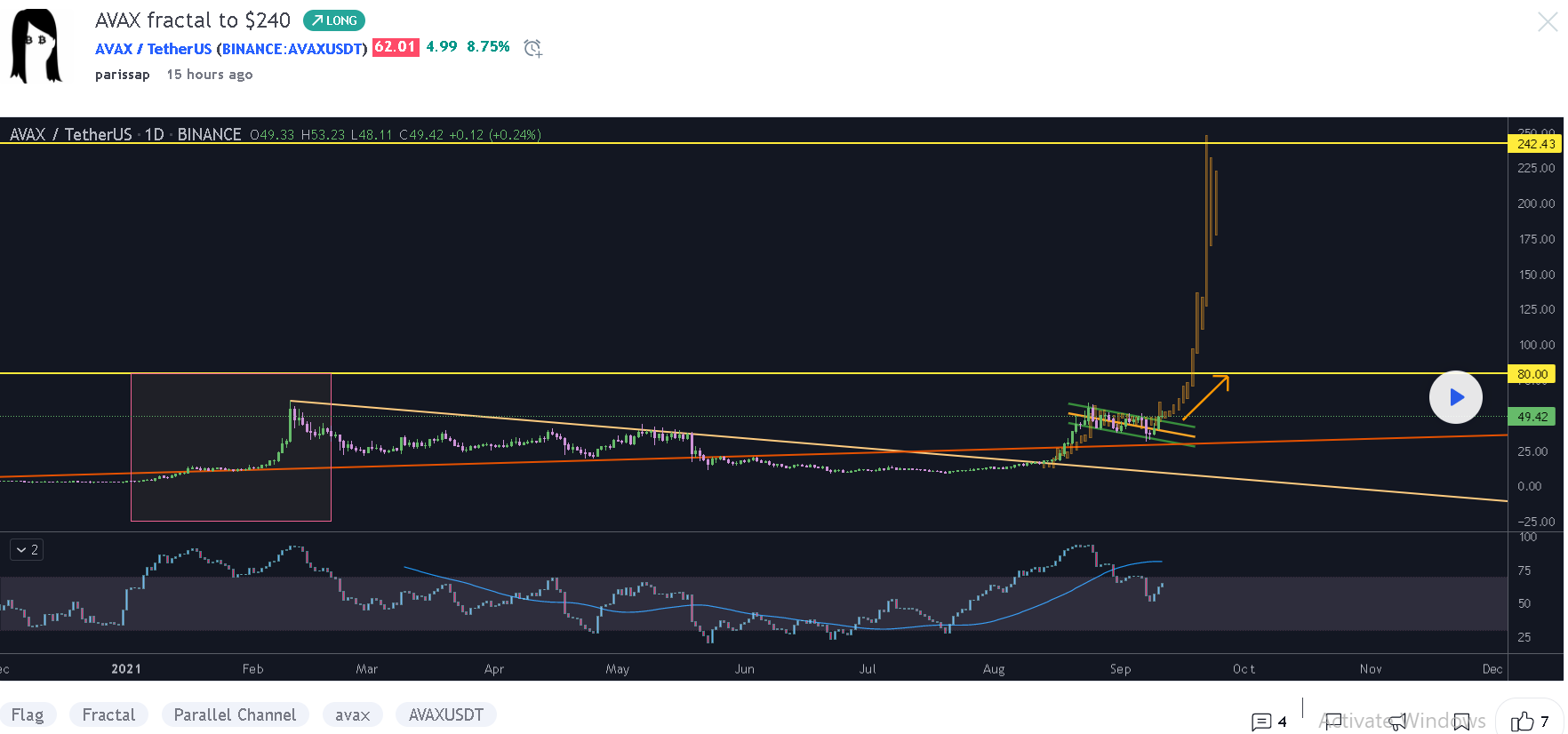Like the idea with thumbs-up button
The height and width of the screenshot is (734, 1568).
pos(1530,721)
